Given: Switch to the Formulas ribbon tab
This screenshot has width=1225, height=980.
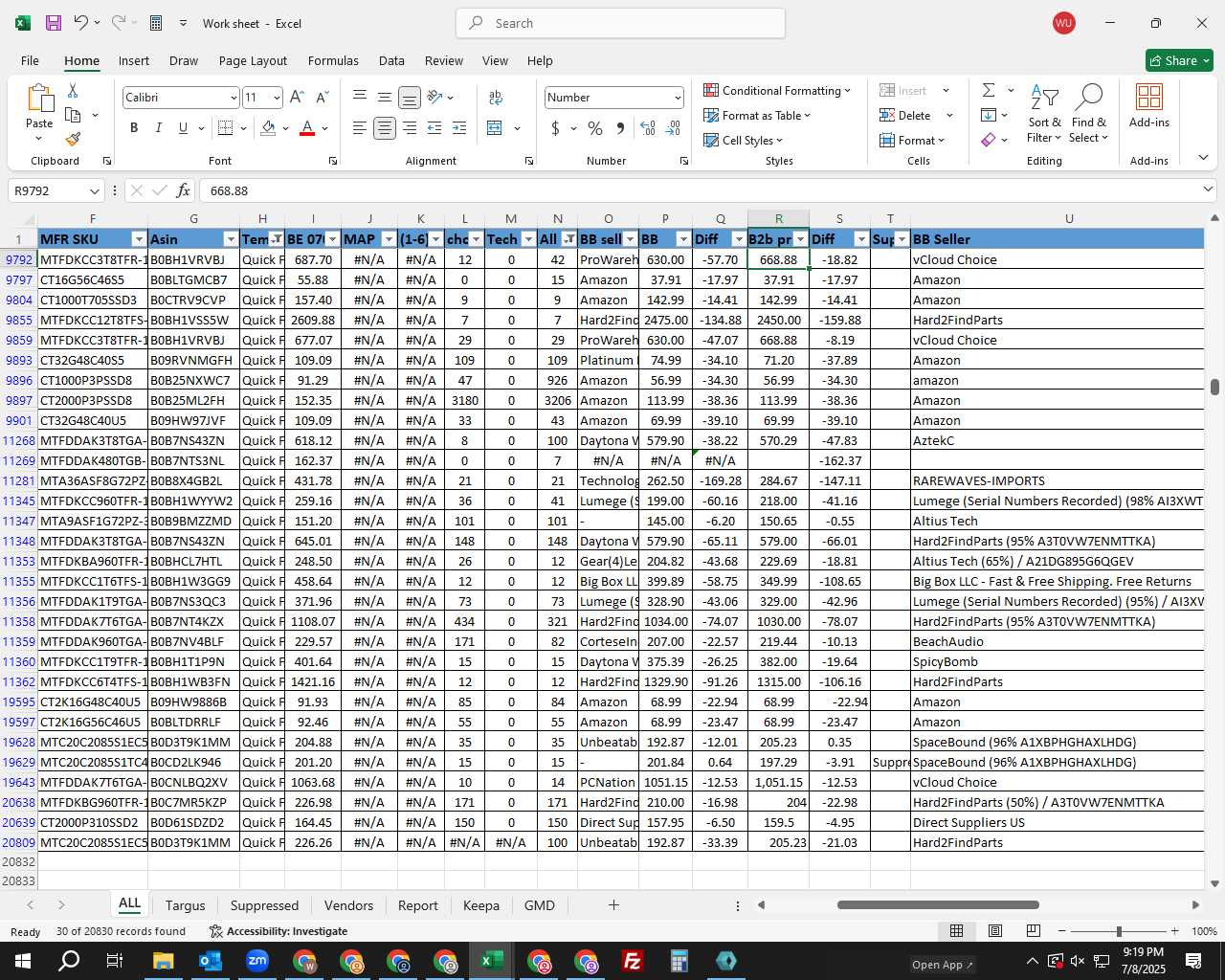Looking at the screenshot, I should 333,60.
